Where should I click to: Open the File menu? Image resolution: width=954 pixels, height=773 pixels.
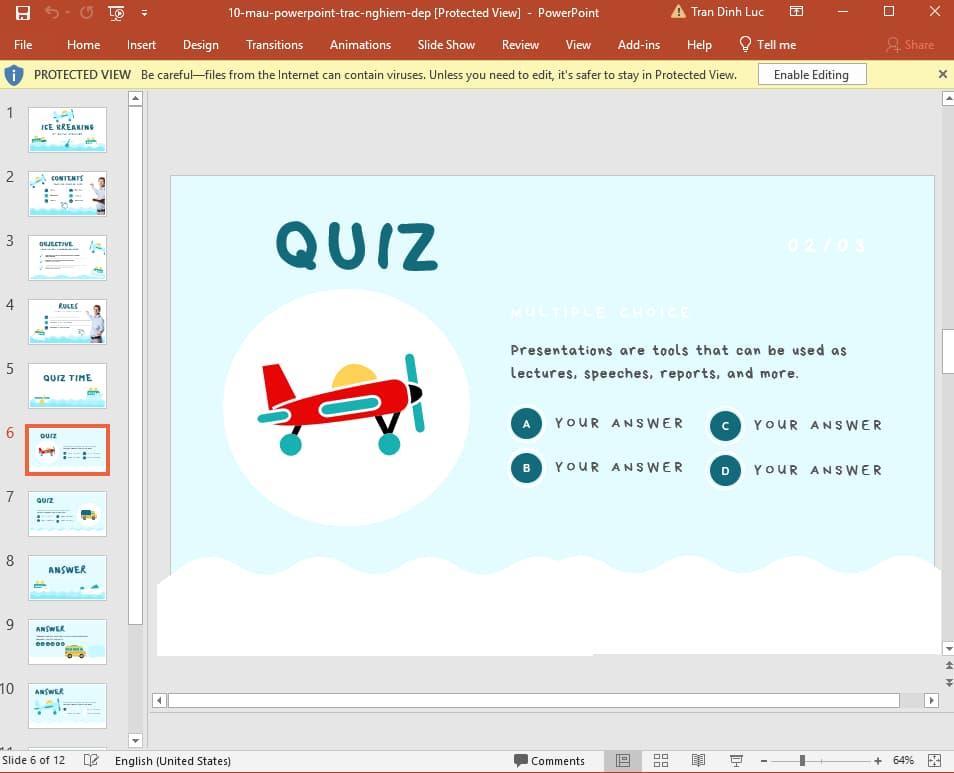point(23,45)
